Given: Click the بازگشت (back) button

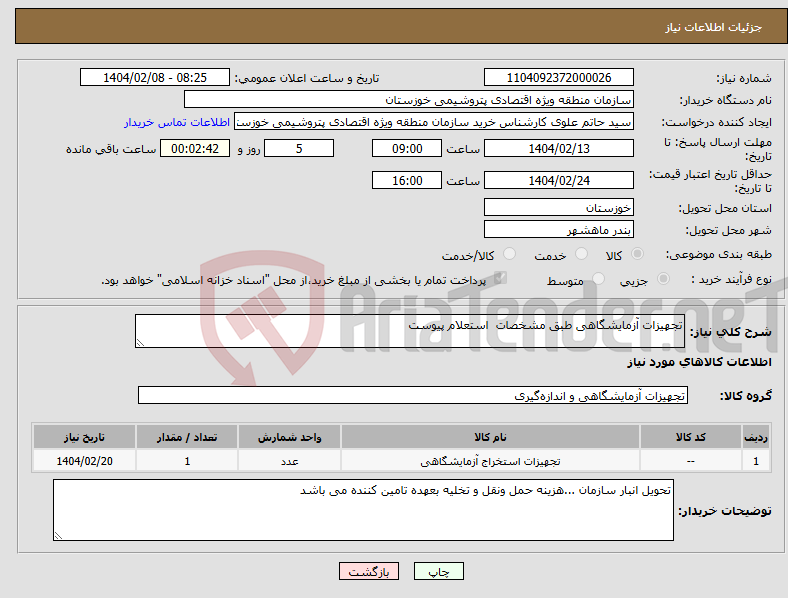Looking at the screenshot, I should tap(369, 571).
